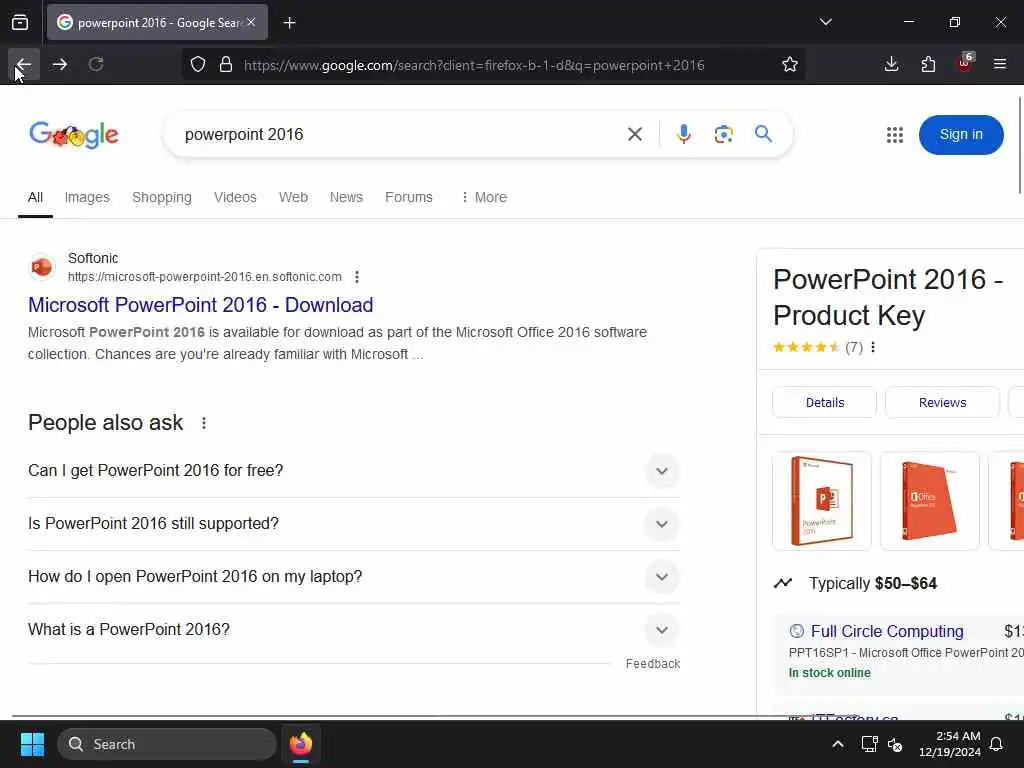Click the Firefox address bar URL
Image resolution: width=1024 pixels, height=768 pixels.
pyautogui.click(x=474, y=65)
